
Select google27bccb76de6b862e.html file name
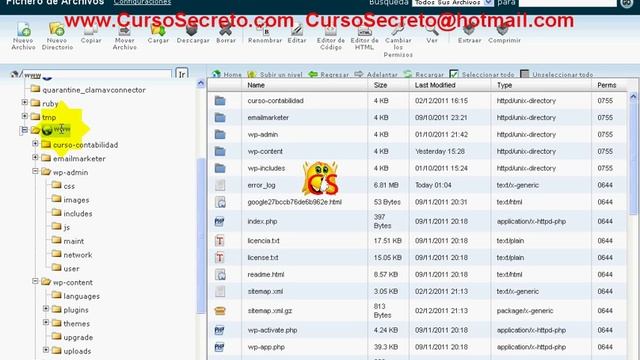click(294, 202)
